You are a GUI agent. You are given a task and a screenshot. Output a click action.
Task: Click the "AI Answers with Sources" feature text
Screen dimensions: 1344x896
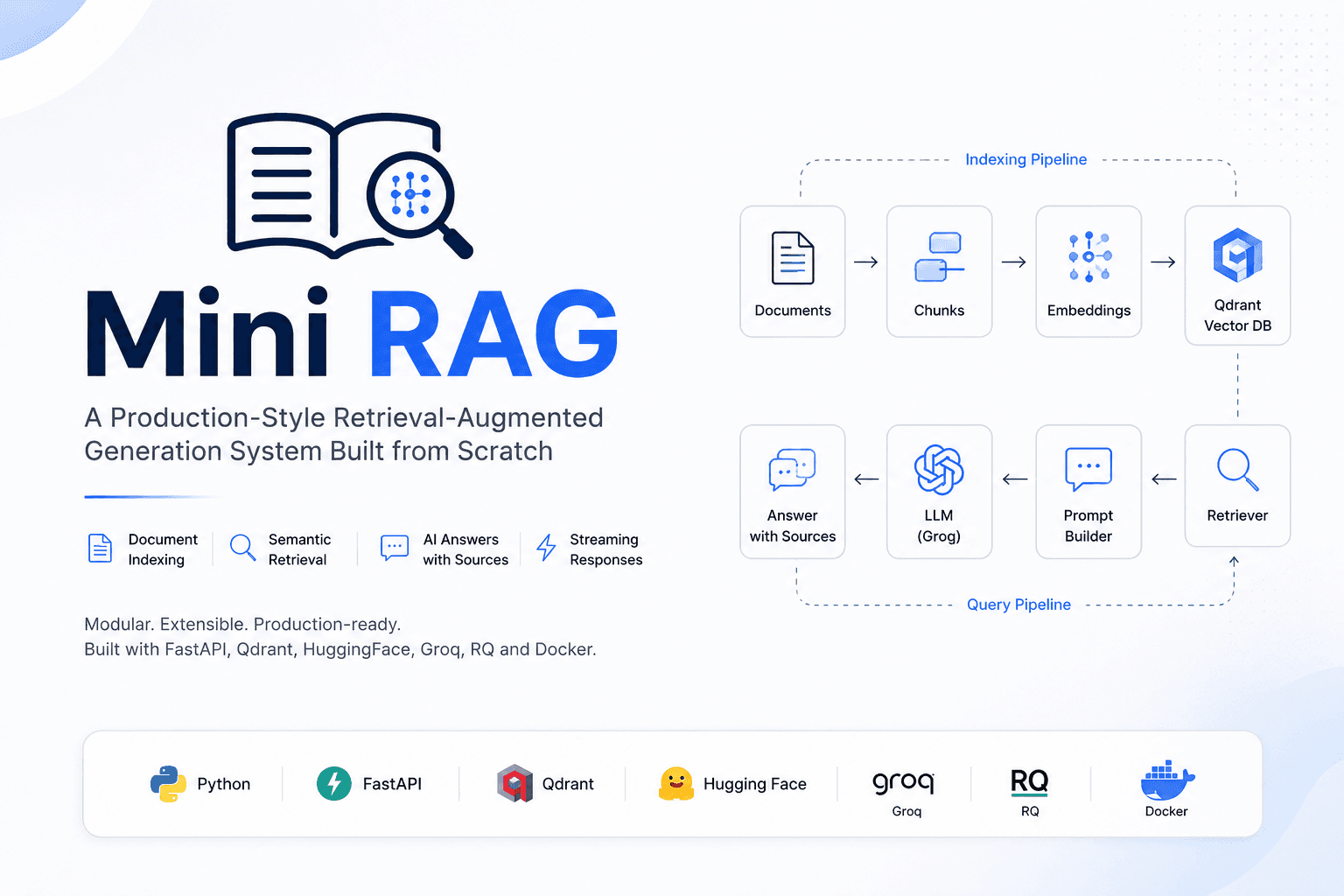click(x=465, y=549)
